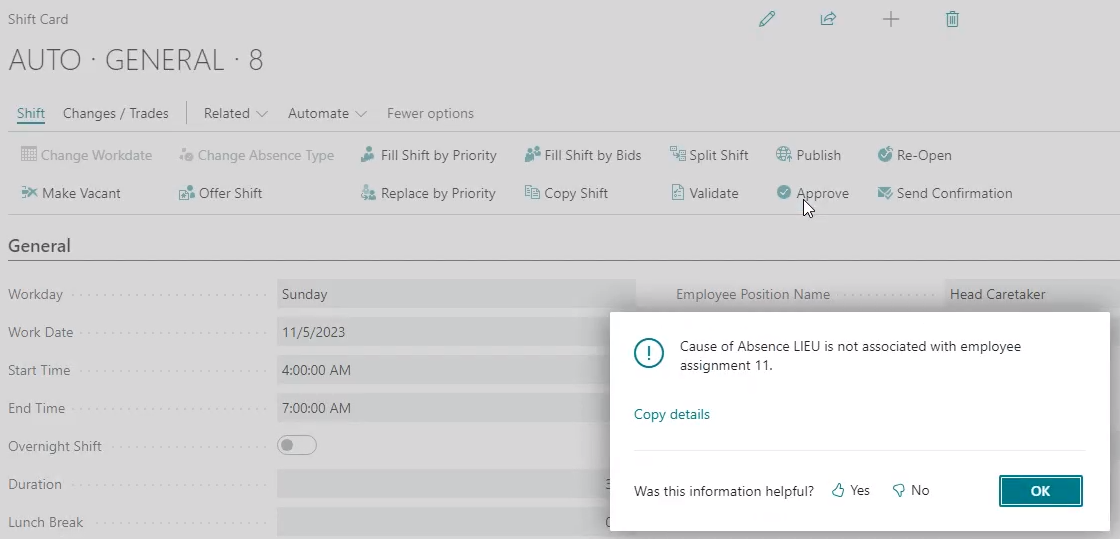The image size is (1120, 539).
Task: Click the share icon in header
Action: click(828, 19)
